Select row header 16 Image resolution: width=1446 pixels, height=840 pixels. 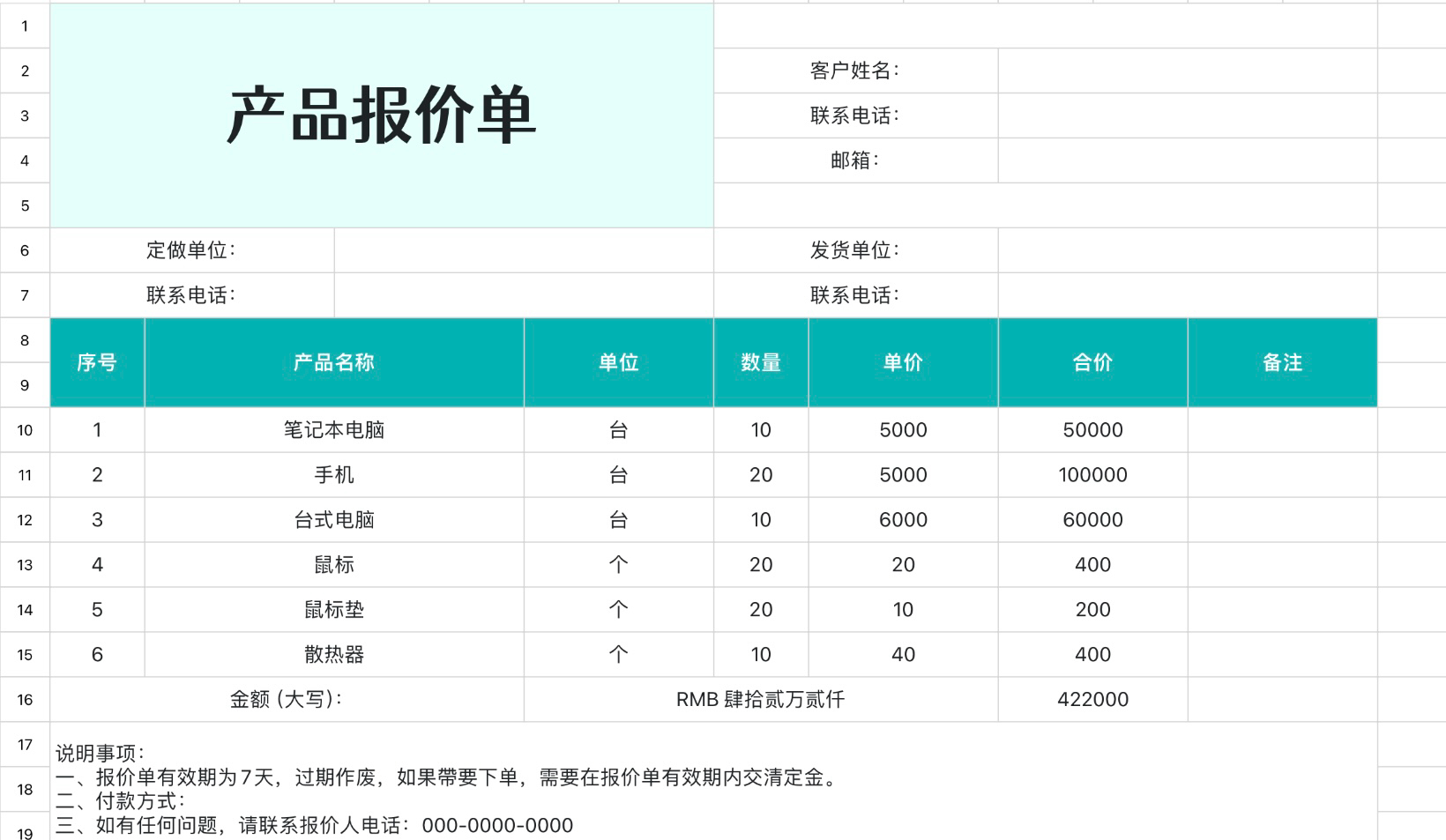(25, 700)
